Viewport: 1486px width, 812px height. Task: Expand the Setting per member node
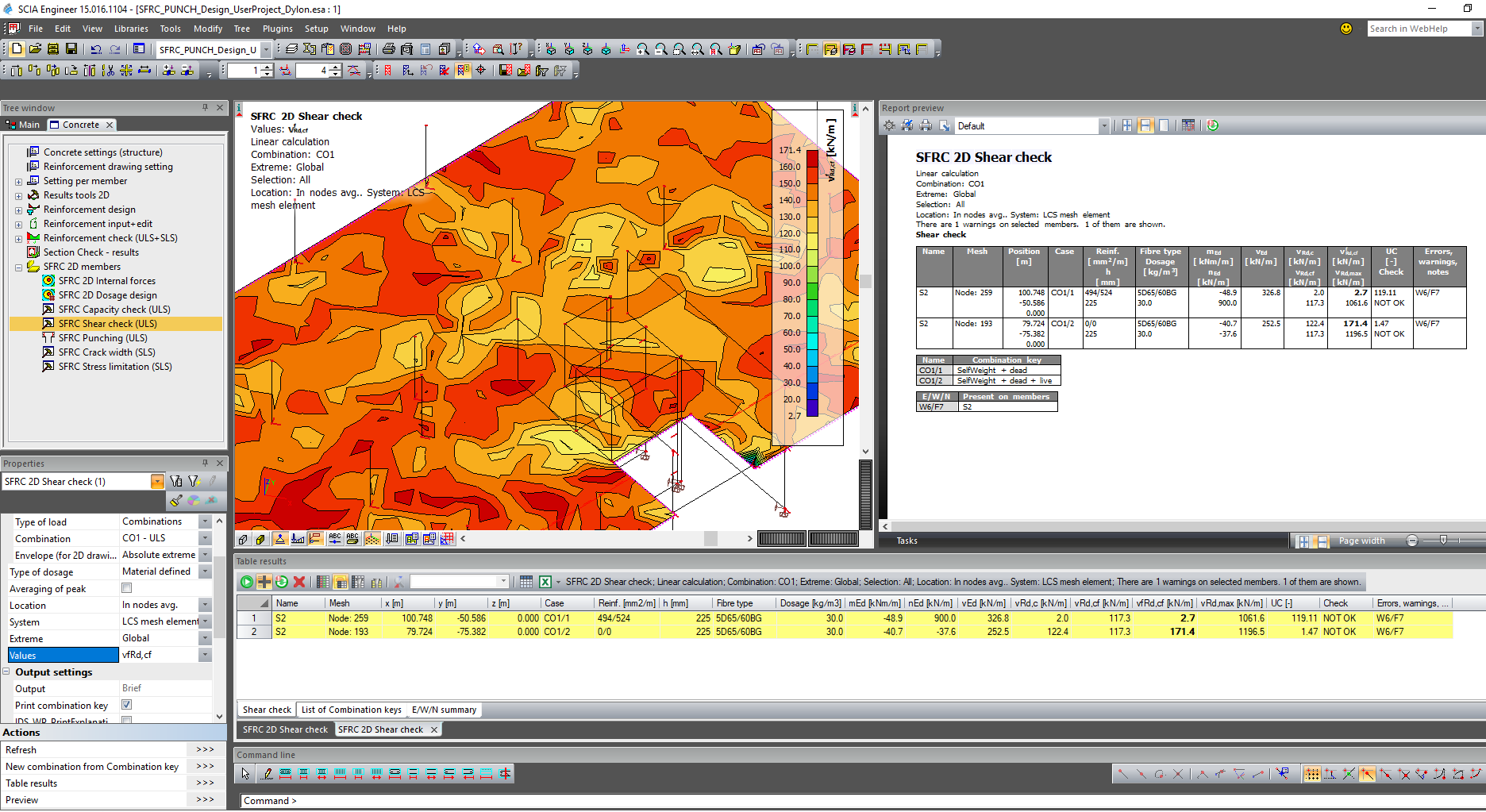[x=18, y=182]
